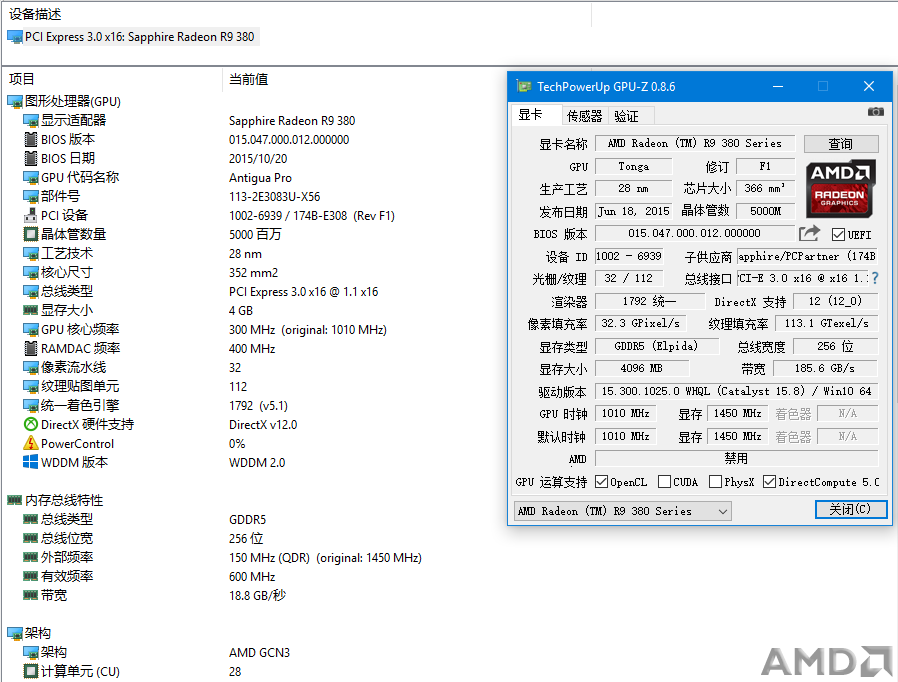Toggle the UEFI checkbox
The width and height of the screenshot is (898, 682).
tap(838, 234)
